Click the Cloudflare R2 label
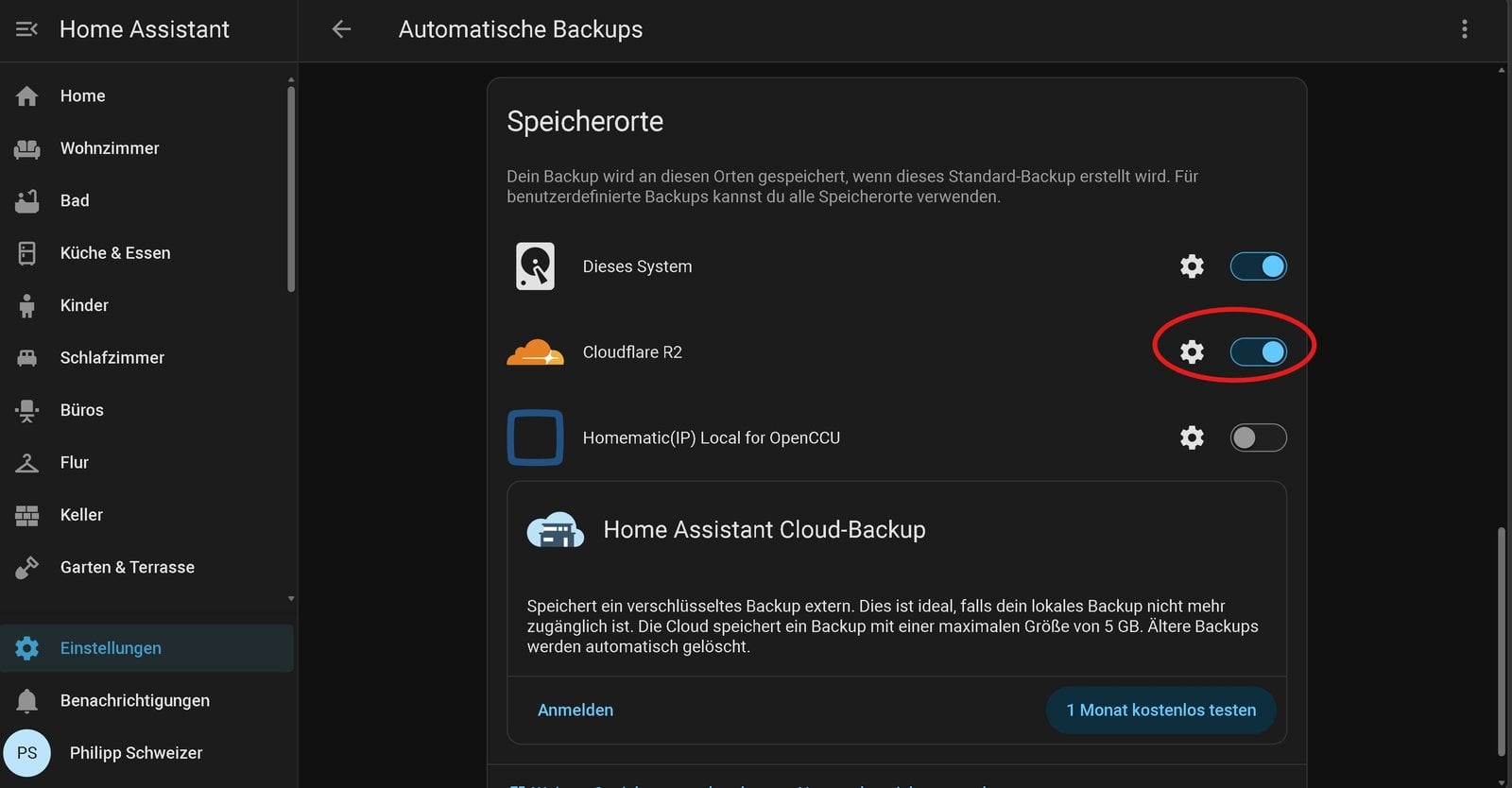 tap(632, 352)
